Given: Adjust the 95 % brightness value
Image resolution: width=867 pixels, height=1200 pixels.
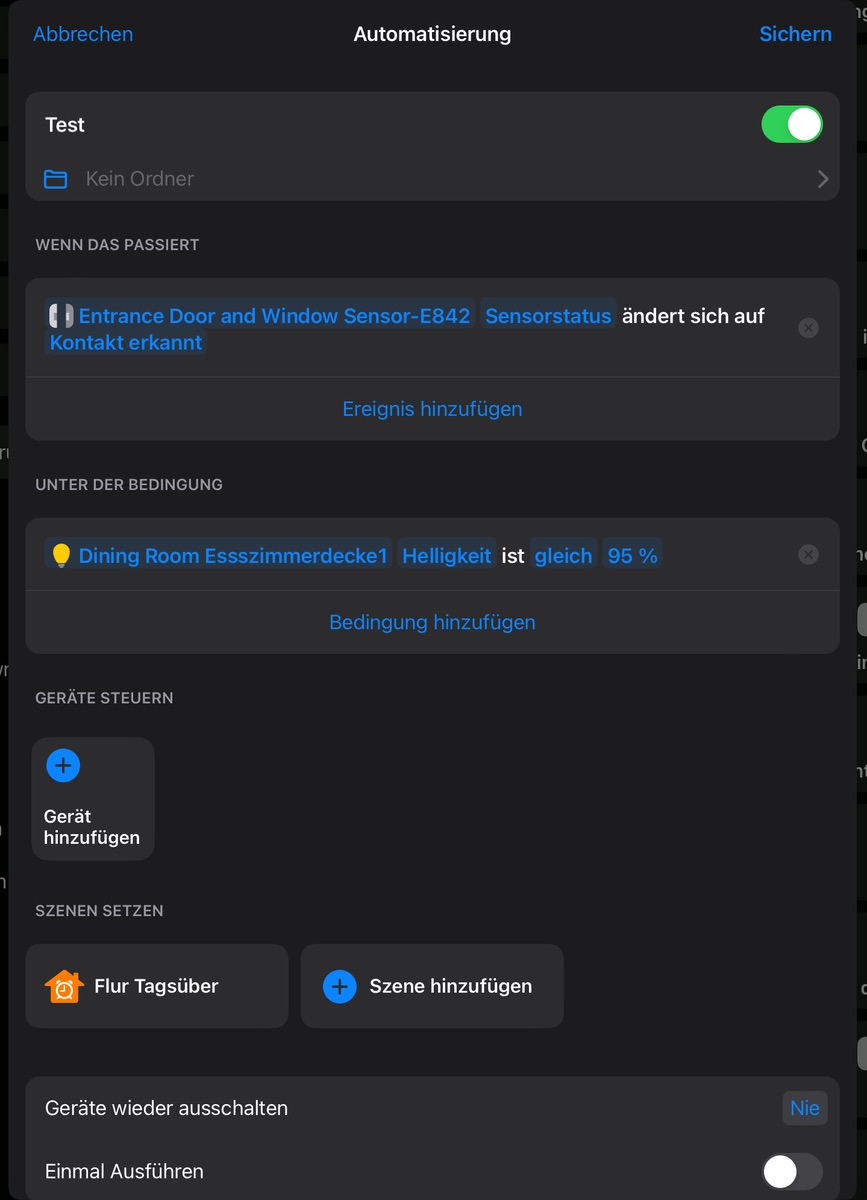Looking at the screenshot, I should pos(632,555).
